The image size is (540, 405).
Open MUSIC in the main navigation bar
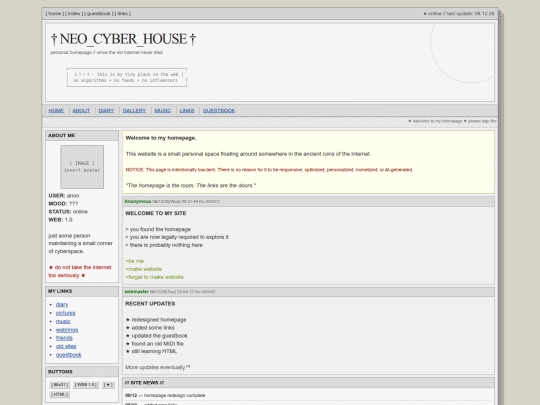point(163,111)
